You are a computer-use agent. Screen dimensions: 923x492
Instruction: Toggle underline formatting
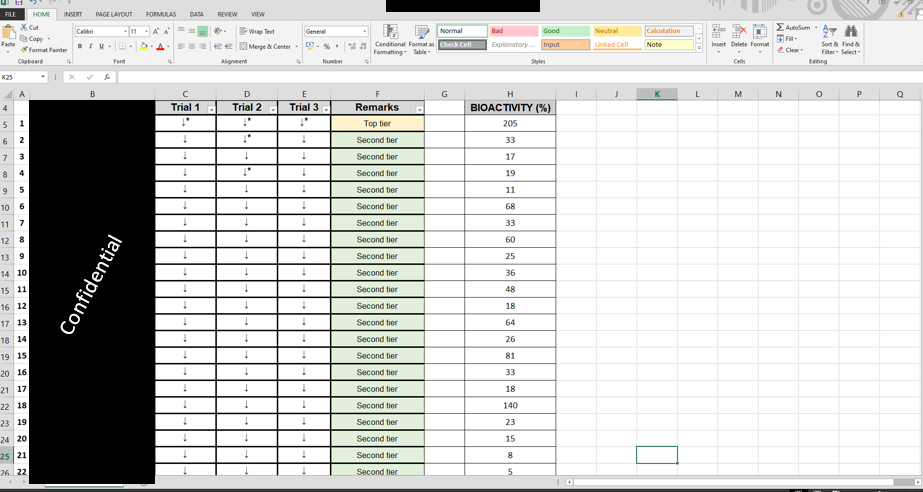tap(101, 46)
